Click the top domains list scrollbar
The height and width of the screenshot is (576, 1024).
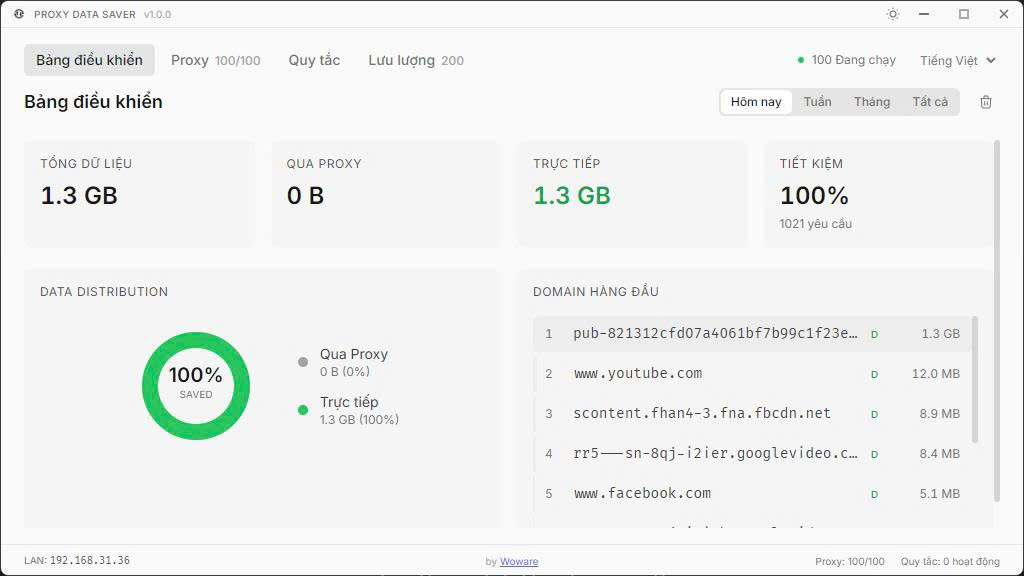pyautogui.click(x=975, y=380)
